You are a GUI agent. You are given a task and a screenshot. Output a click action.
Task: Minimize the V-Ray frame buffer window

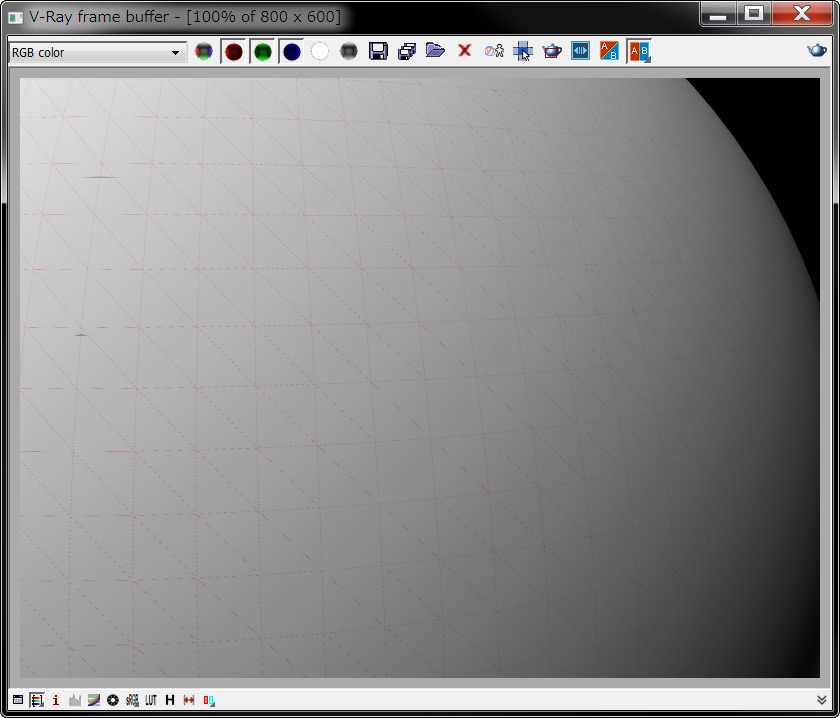(718, 14)
